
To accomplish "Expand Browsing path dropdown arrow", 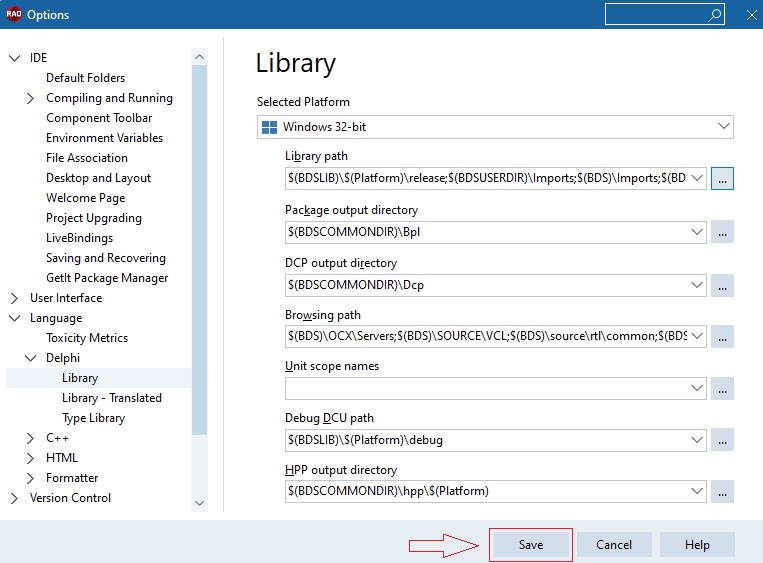I will click(697, 336).
